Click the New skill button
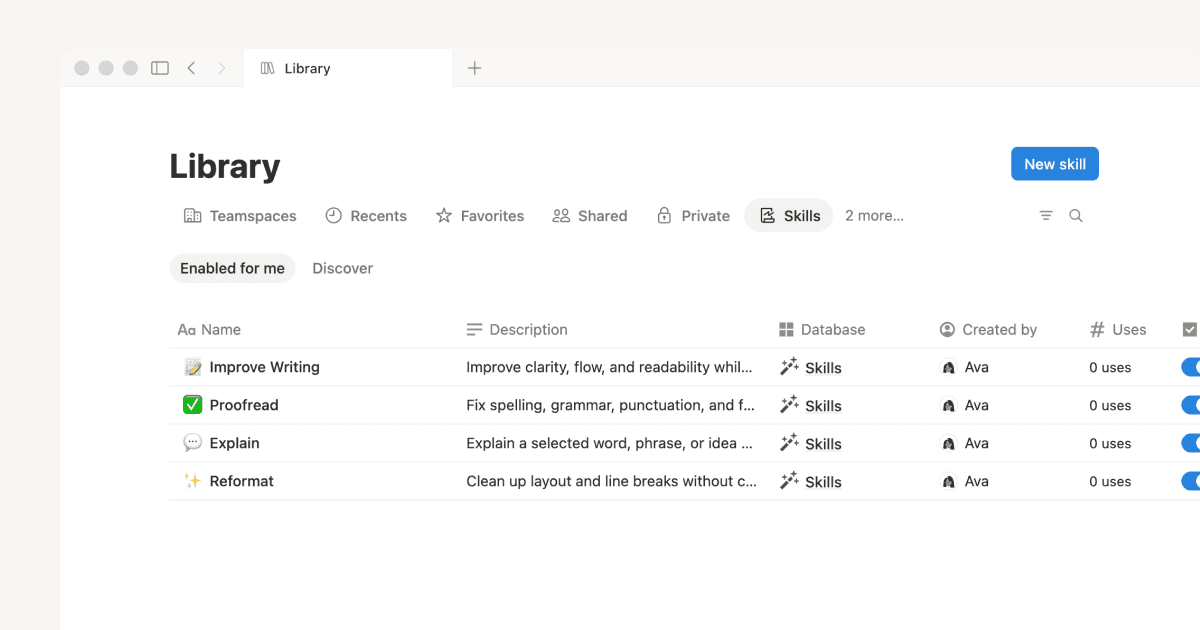Viewport: 1200px width, 630px height. [1055, 164]
